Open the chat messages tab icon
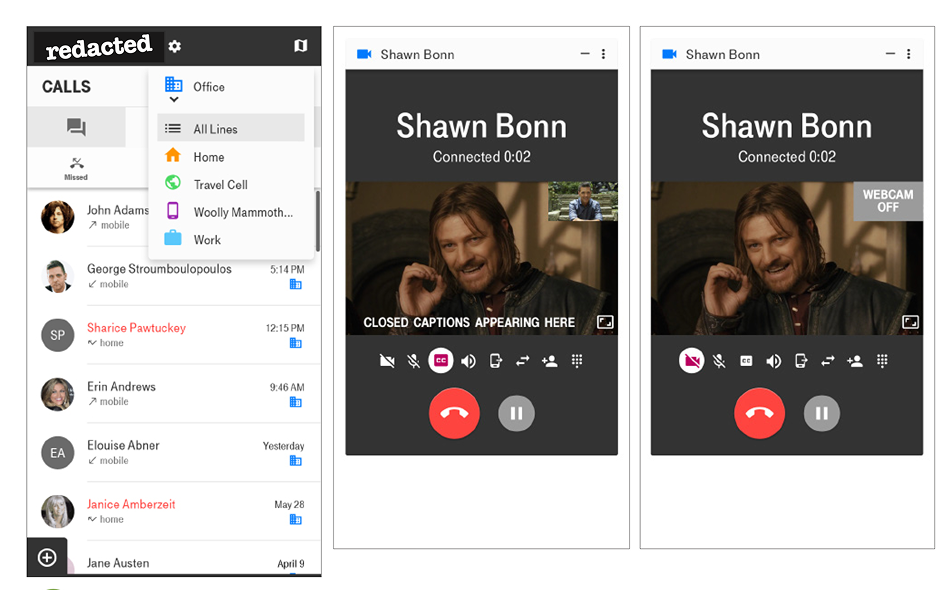 point(76,127)
